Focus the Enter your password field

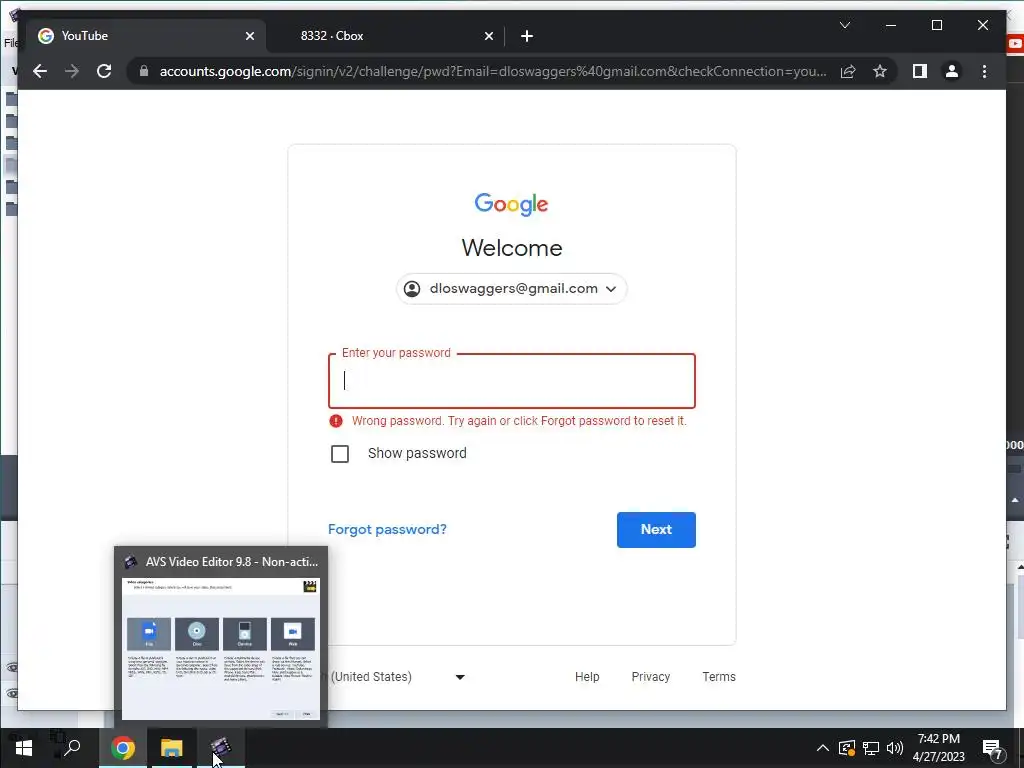[512, 381]
